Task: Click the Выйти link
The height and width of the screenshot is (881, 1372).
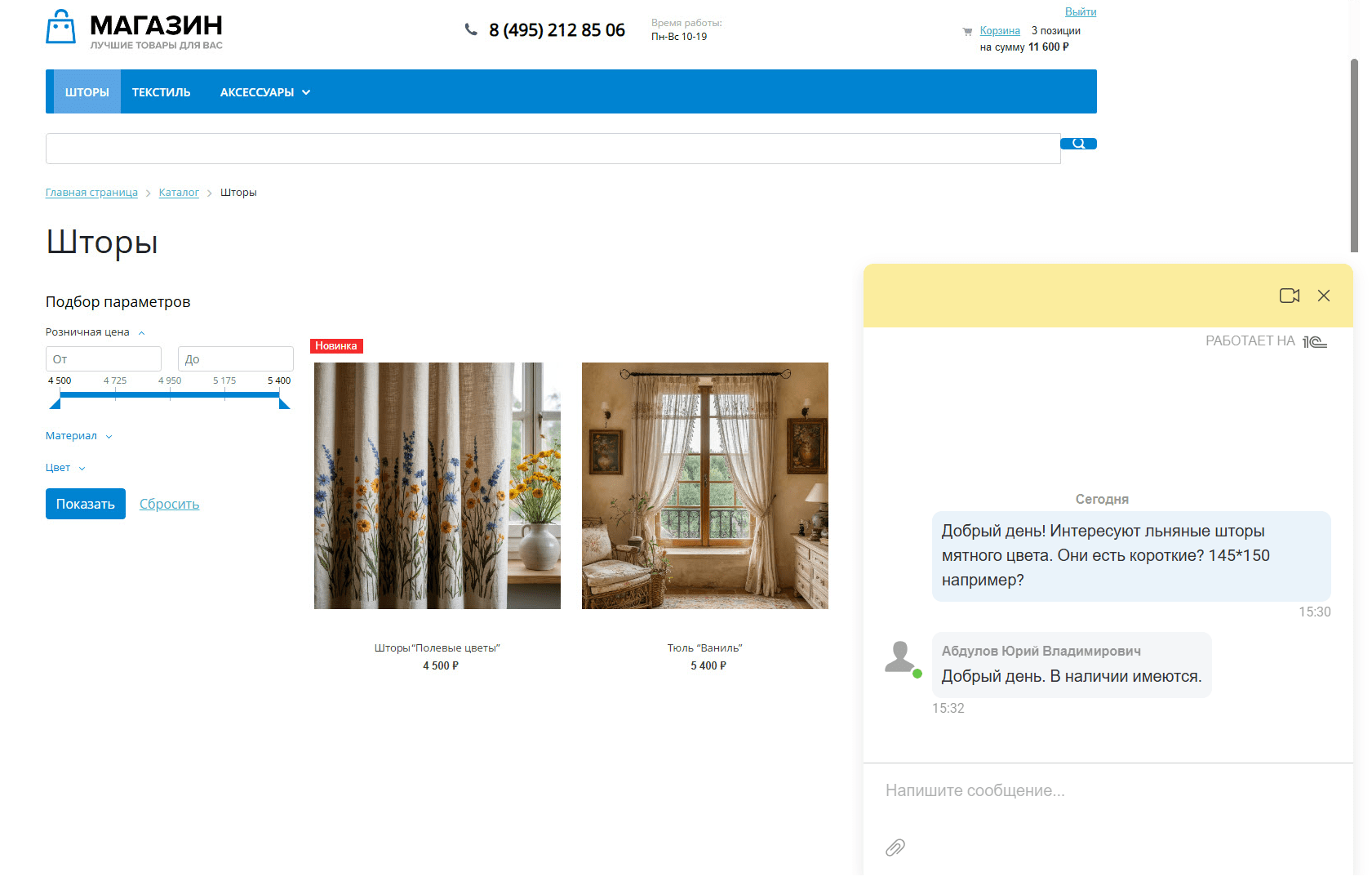Action: [x=1081, y=11]
